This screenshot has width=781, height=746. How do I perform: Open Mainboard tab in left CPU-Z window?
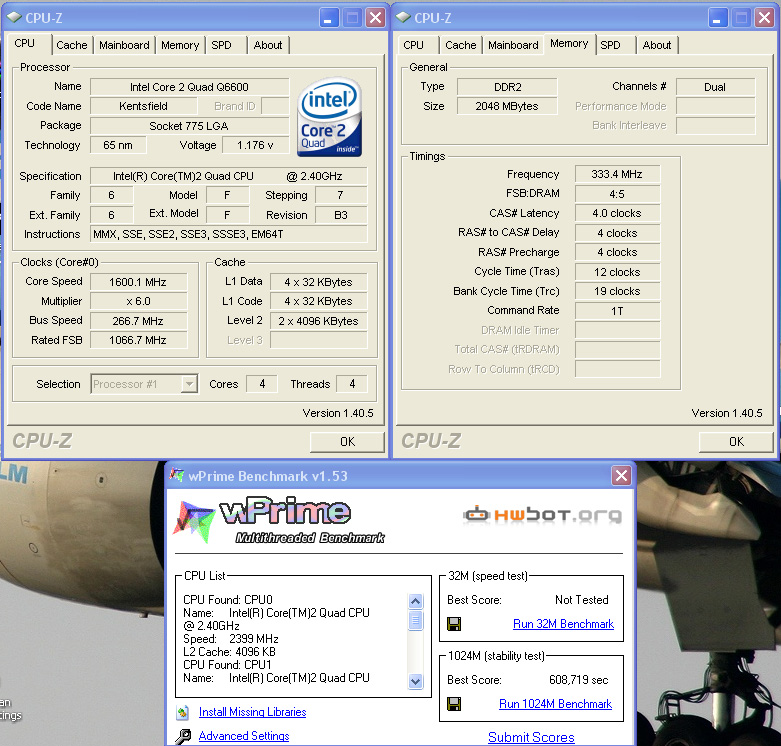[x=124, y=45]
